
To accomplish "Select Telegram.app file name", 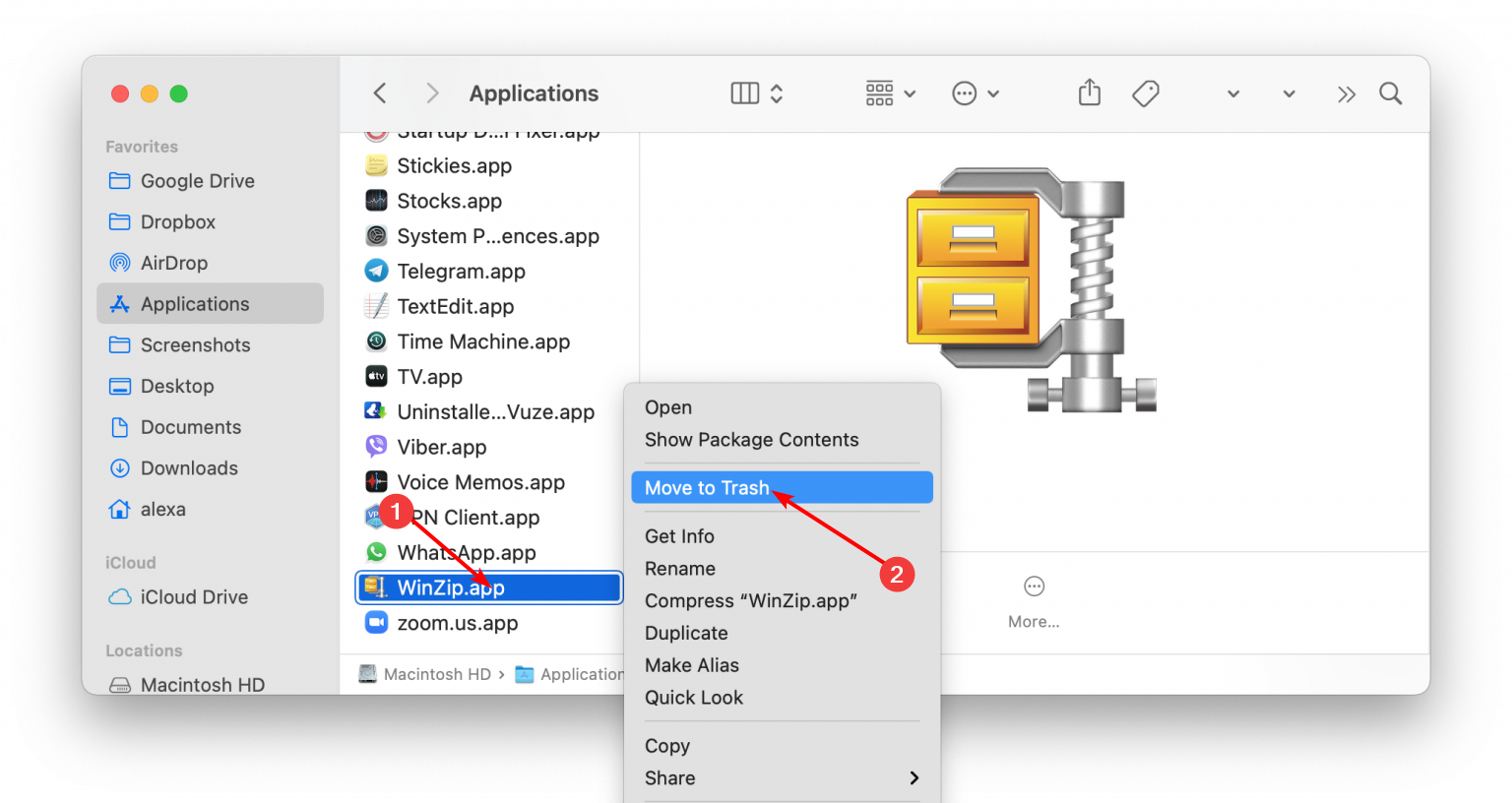I will click(x=461, y=272).
